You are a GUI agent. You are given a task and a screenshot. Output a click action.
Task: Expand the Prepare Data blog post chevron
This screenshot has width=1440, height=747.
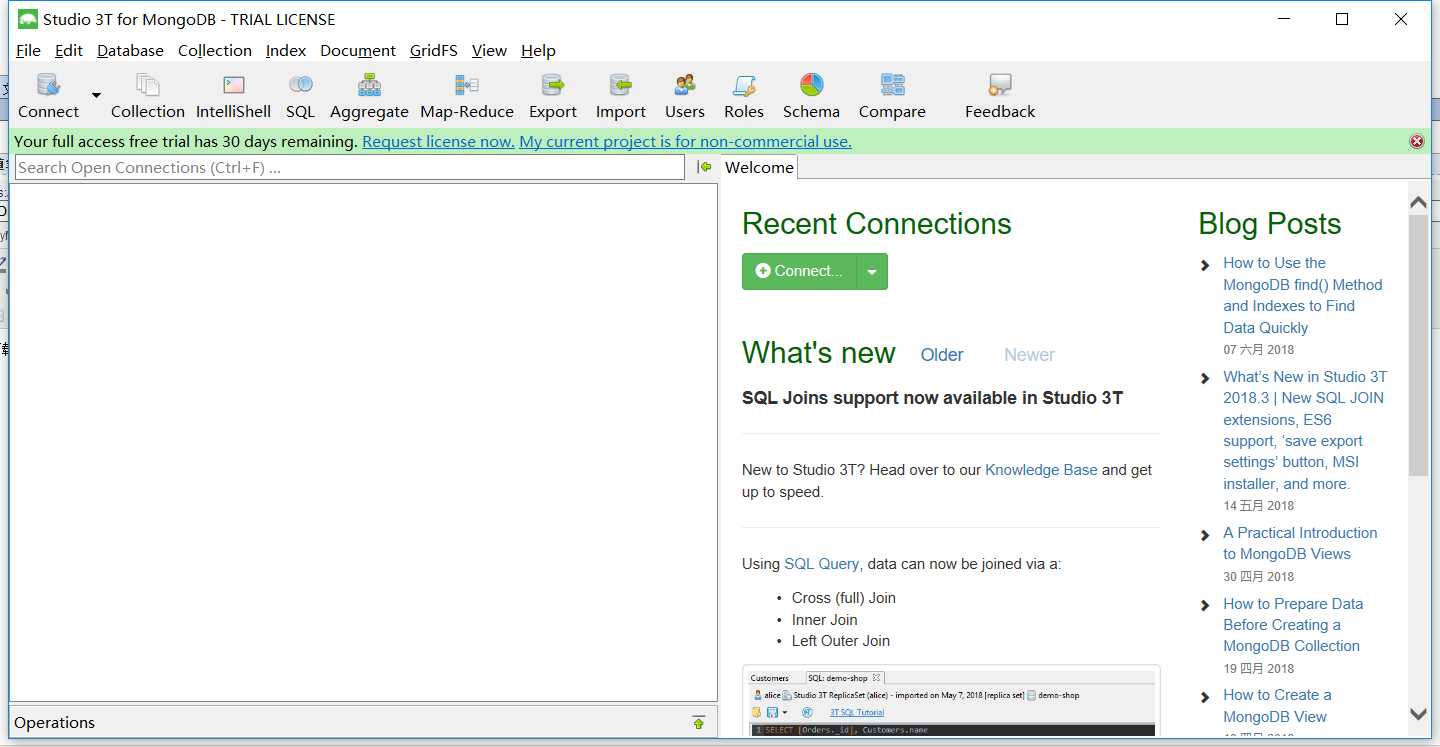[x=1205, y=606]
